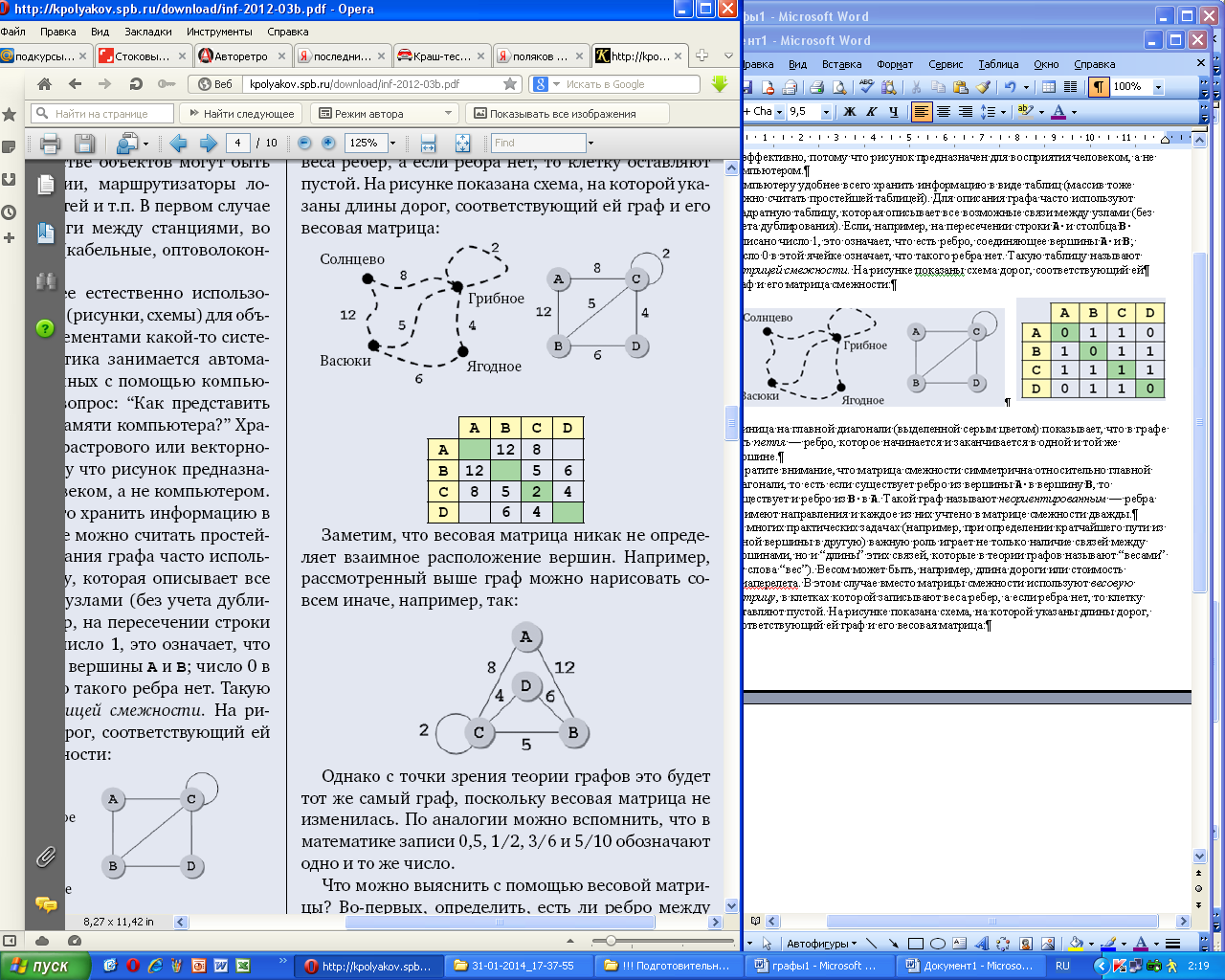
Task: Toggle underline Ч formatting in Word
Action: pos(893,112)
